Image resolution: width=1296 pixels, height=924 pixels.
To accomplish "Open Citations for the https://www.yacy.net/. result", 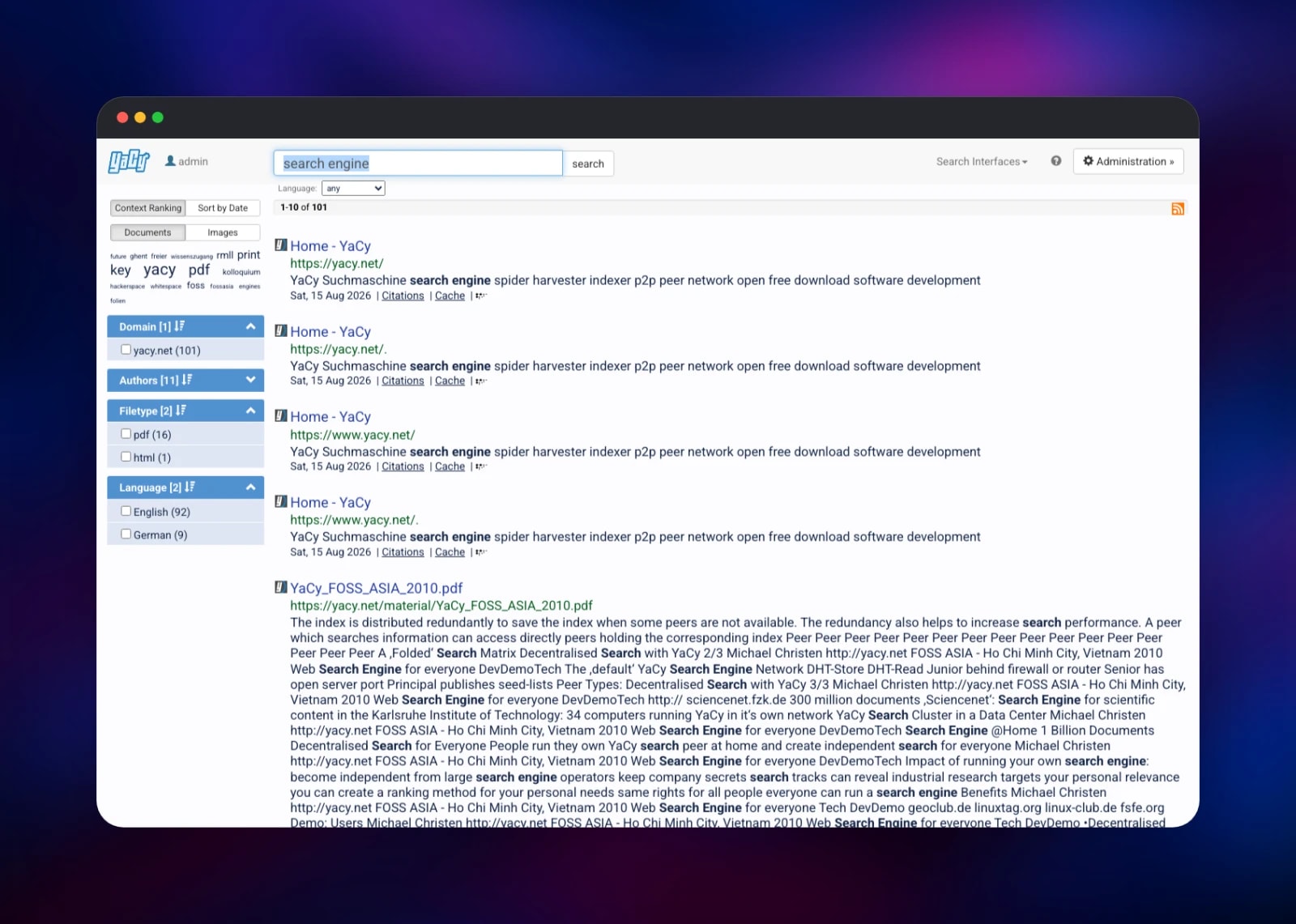I will 403,553.
